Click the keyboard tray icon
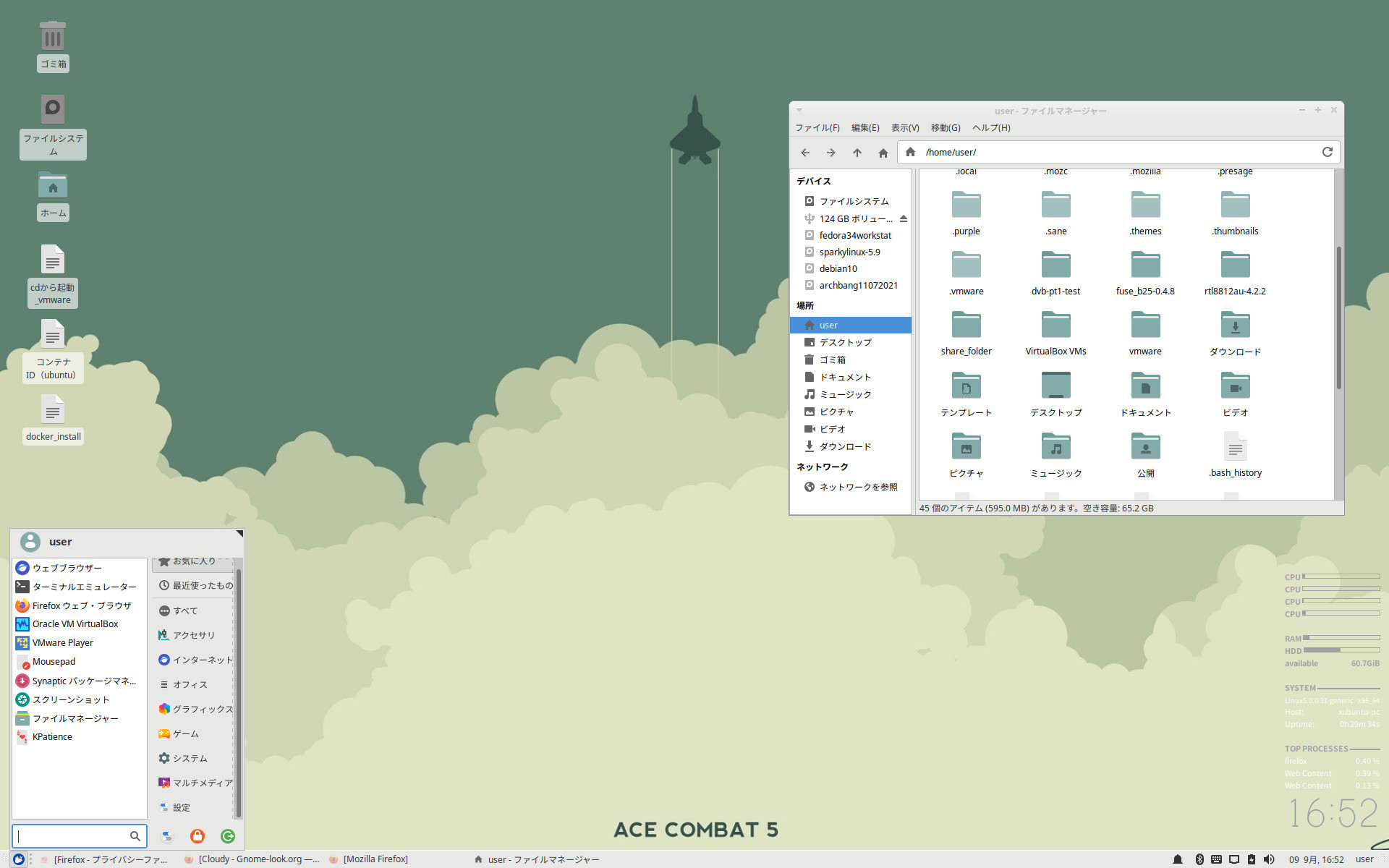 1216,859
